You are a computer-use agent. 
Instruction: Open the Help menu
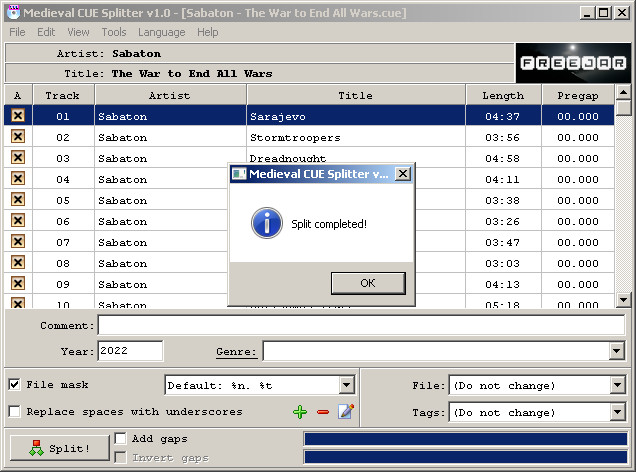208,32
